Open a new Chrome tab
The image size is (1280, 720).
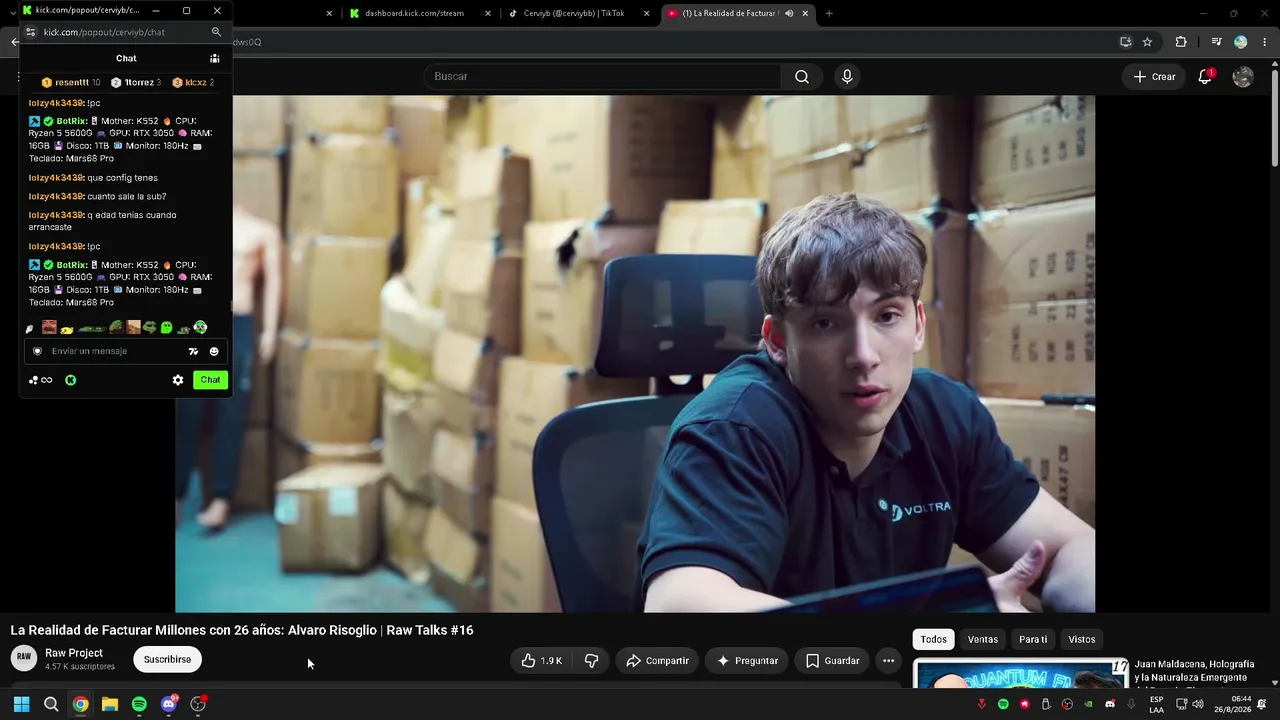[829, 13]
